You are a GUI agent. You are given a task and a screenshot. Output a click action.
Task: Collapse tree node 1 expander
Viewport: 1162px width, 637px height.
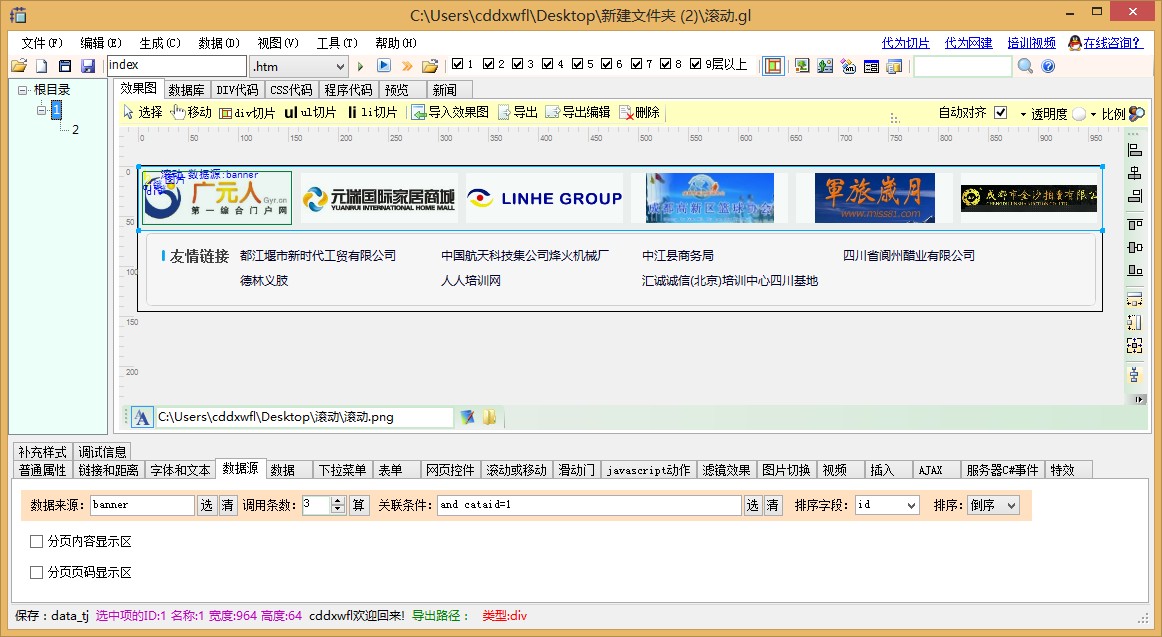pyautogui.click(x=42, y=110)
